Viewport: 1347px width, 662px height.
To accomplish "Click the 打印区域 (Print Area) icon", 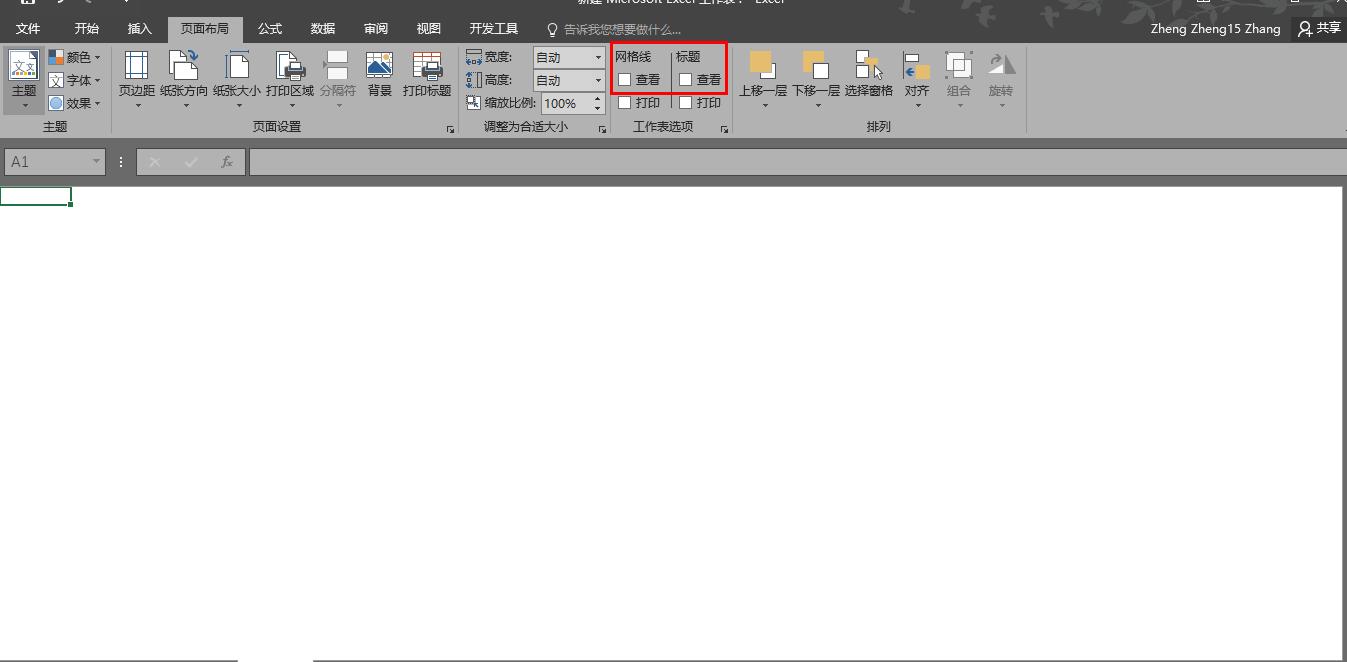I will click(x=290, y=67).
